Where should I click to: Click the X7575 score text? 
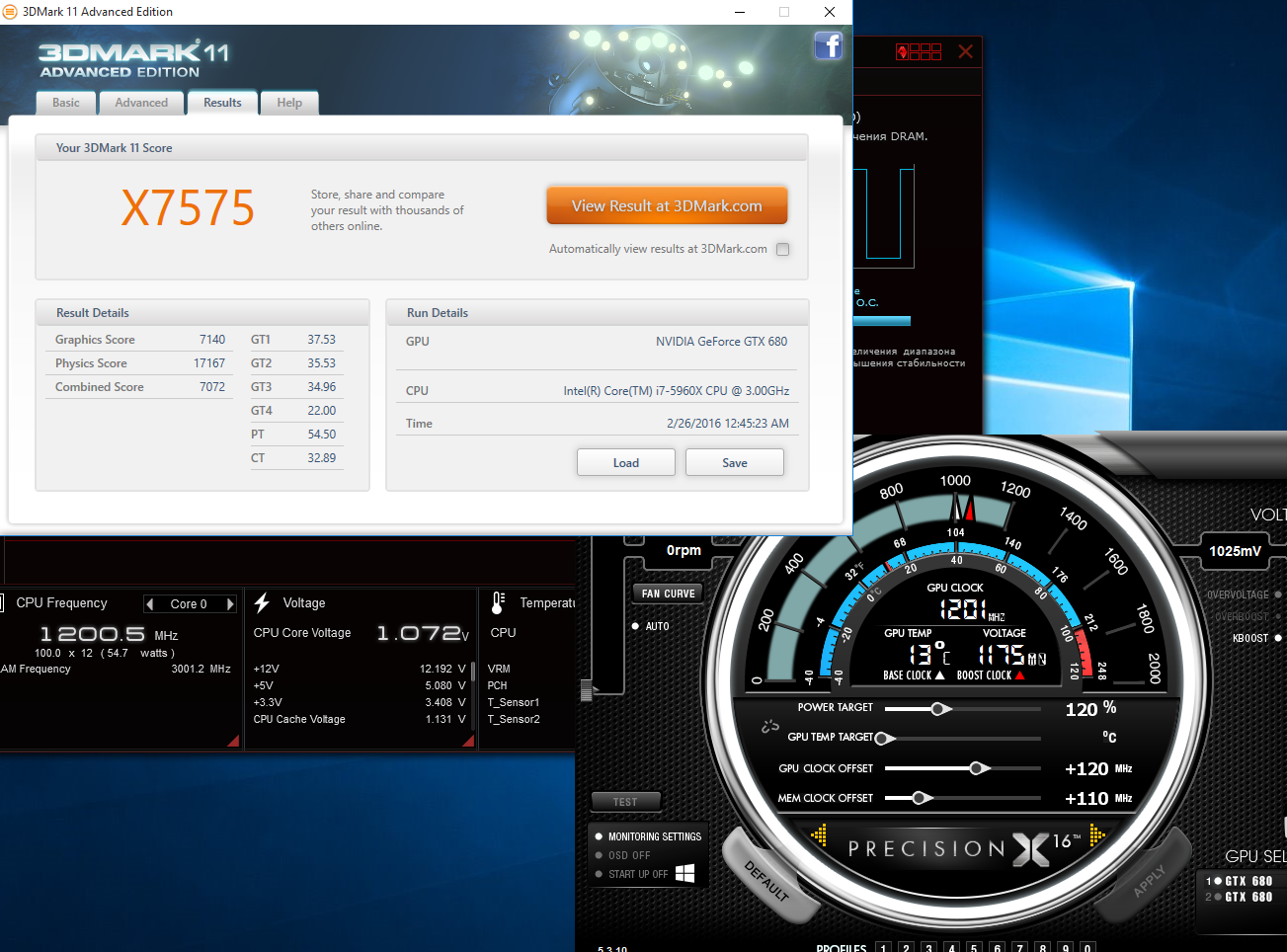tap(188, 208)
